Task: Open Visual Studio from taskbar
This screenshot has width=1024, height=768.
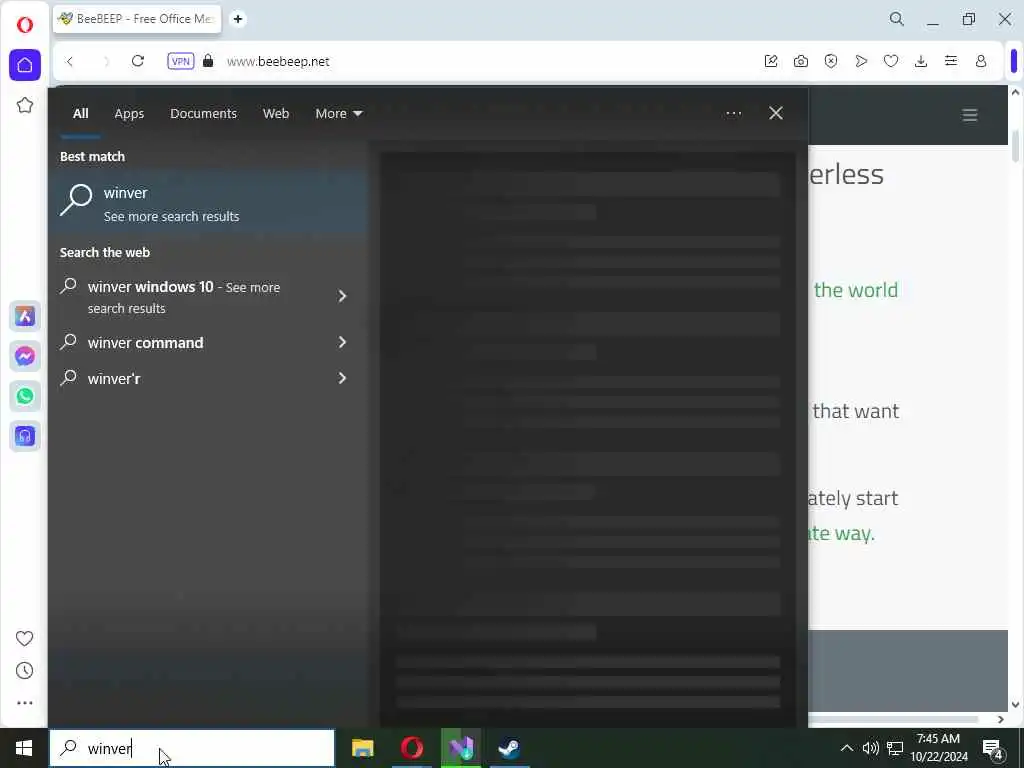Action: click(x=460, y=748)
